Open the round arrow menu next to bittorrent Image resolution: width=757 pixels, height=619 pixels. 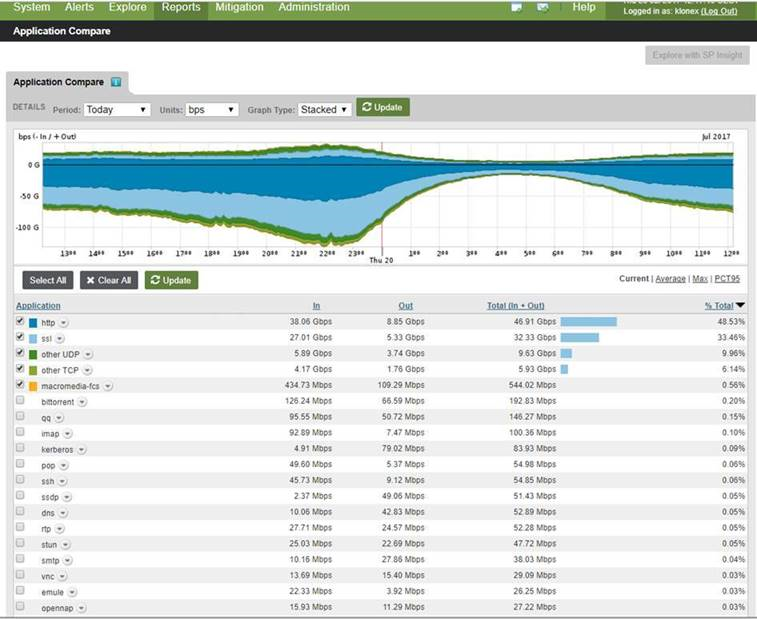pos(82,401)
